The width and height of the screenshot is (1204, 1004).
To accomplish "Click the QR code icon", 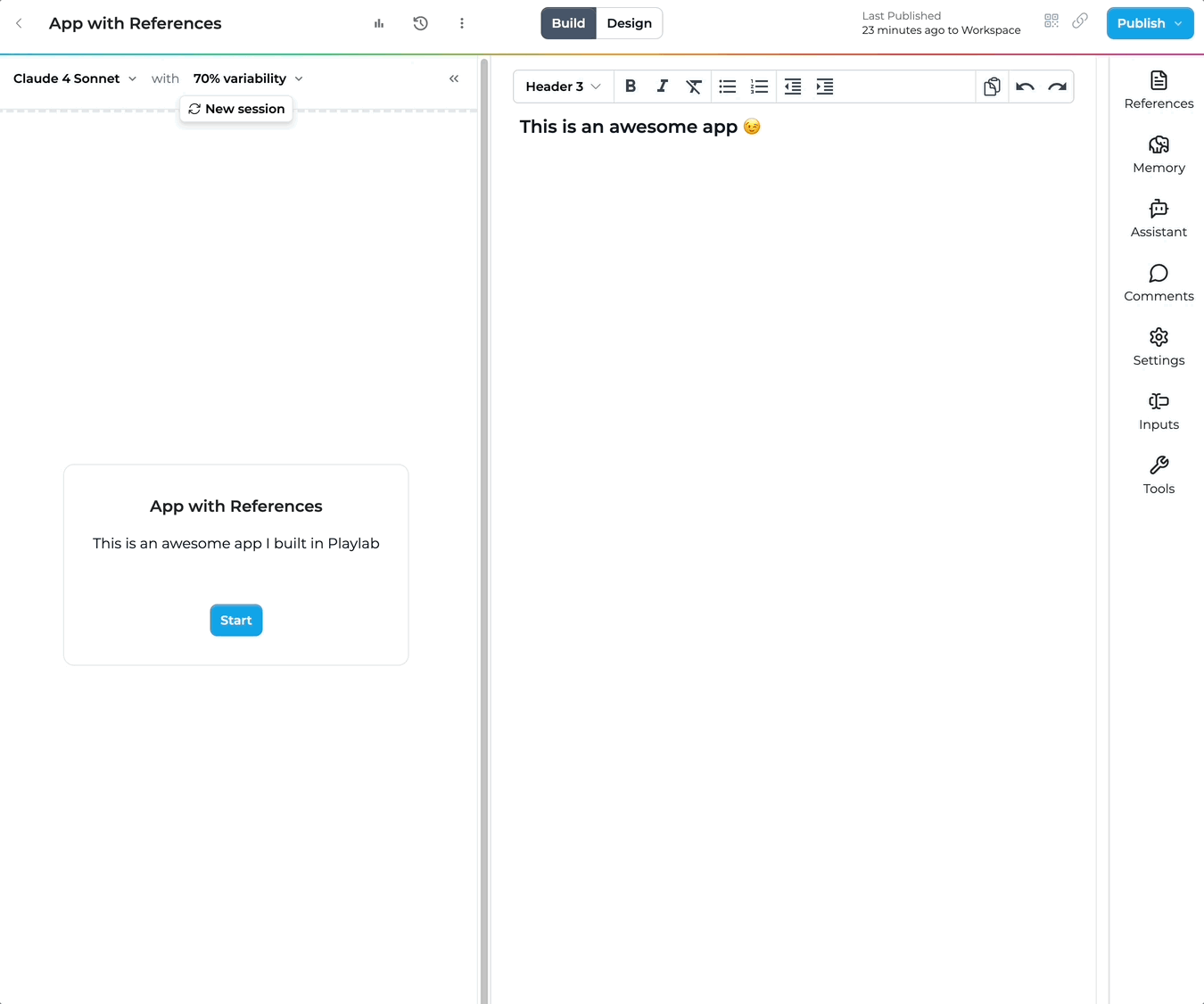I will [x=1051, y=20].
